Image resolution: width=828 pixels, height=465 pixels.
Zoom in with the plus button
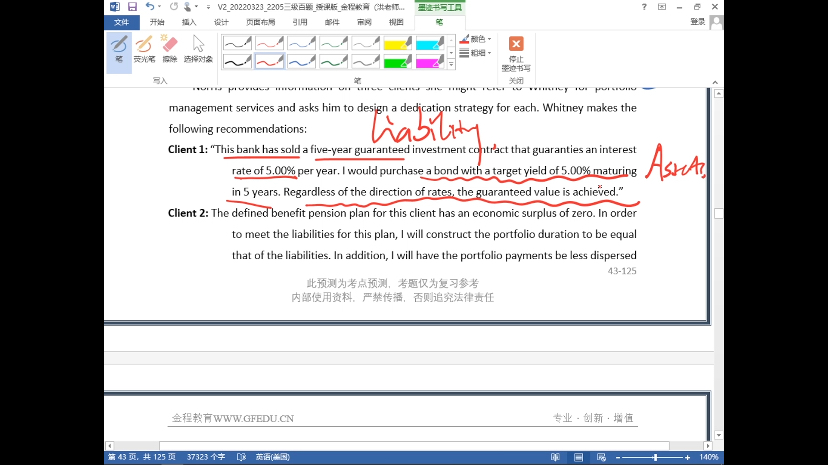[687, 458]
